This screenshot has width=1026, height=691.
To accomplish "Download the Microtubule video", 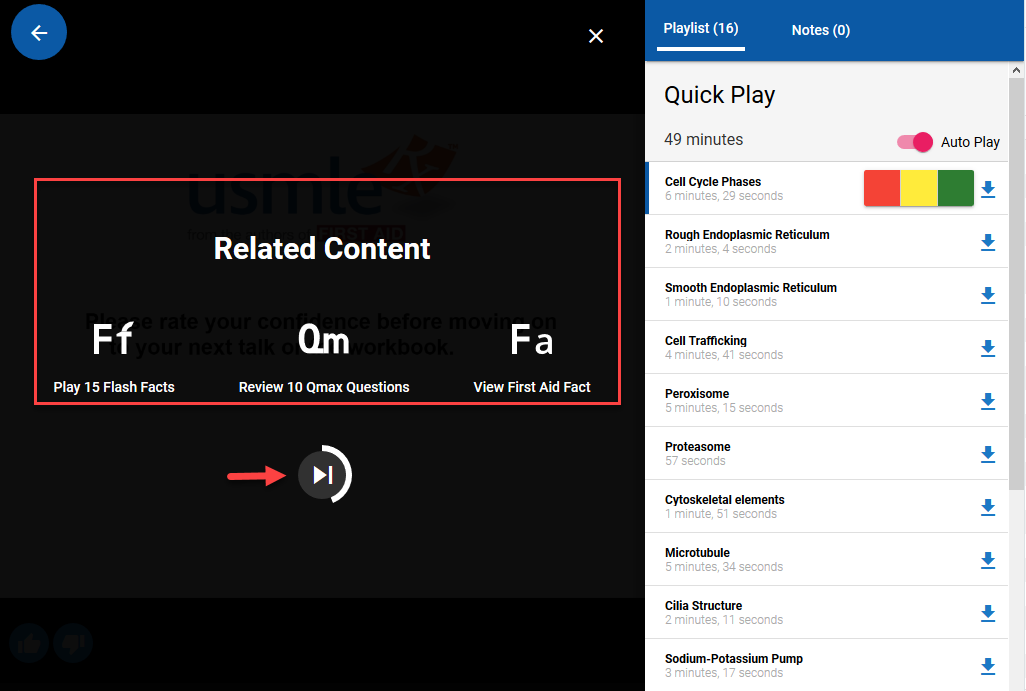I will coord(988,560).
